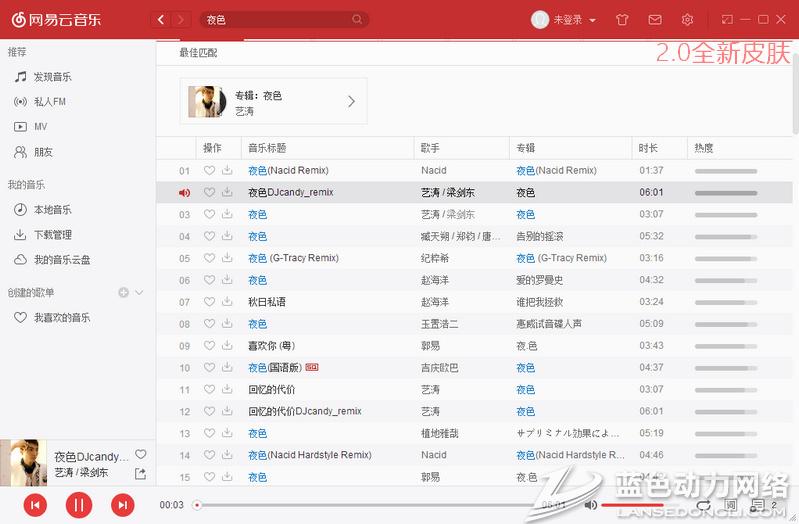Download song 03 using its download icon

click(227, 214)
